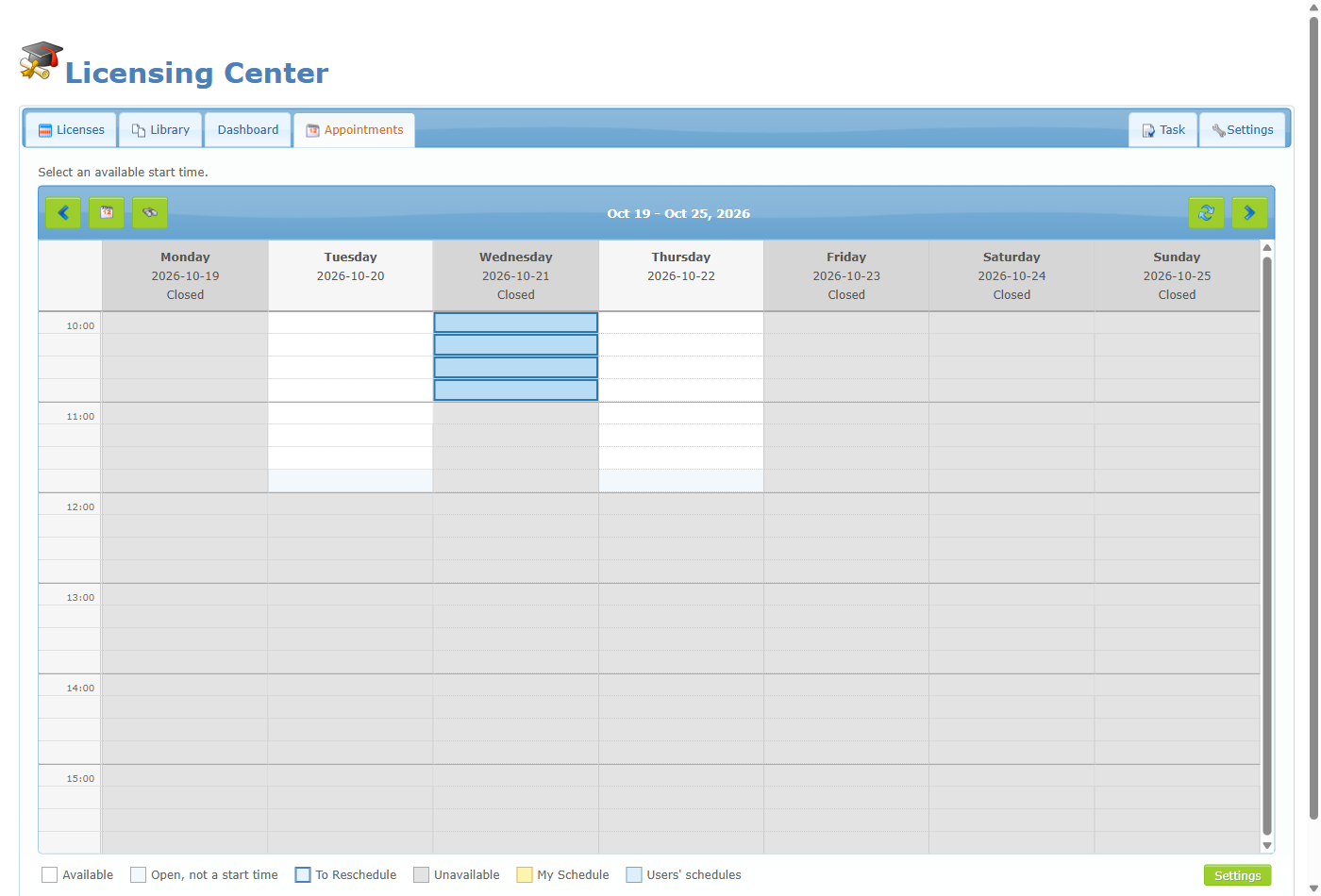Click the Saturday 2026-10-24 Closed header

[1012, 275]
